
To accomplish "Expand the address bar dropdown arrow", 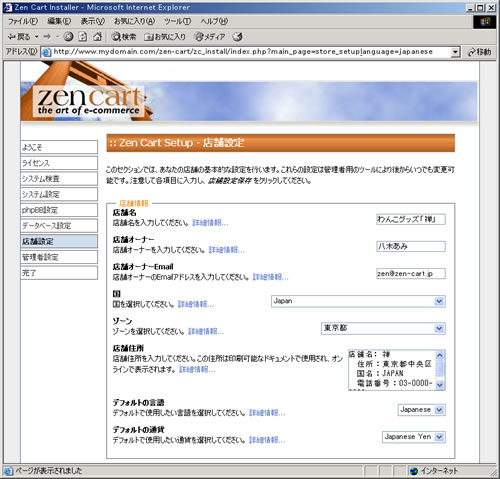I will point(455,52).
